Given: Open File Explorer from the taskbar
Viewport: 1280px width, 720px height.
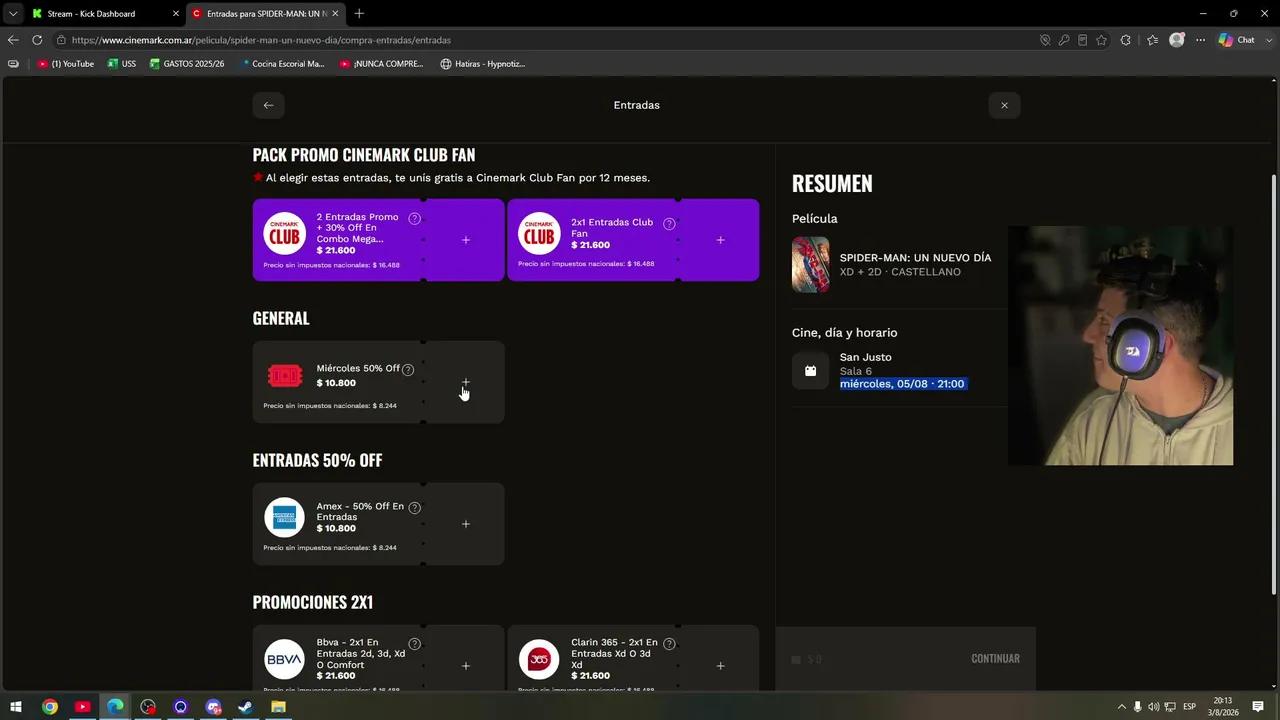Looking at the screenshot, I should coord(278,707).
